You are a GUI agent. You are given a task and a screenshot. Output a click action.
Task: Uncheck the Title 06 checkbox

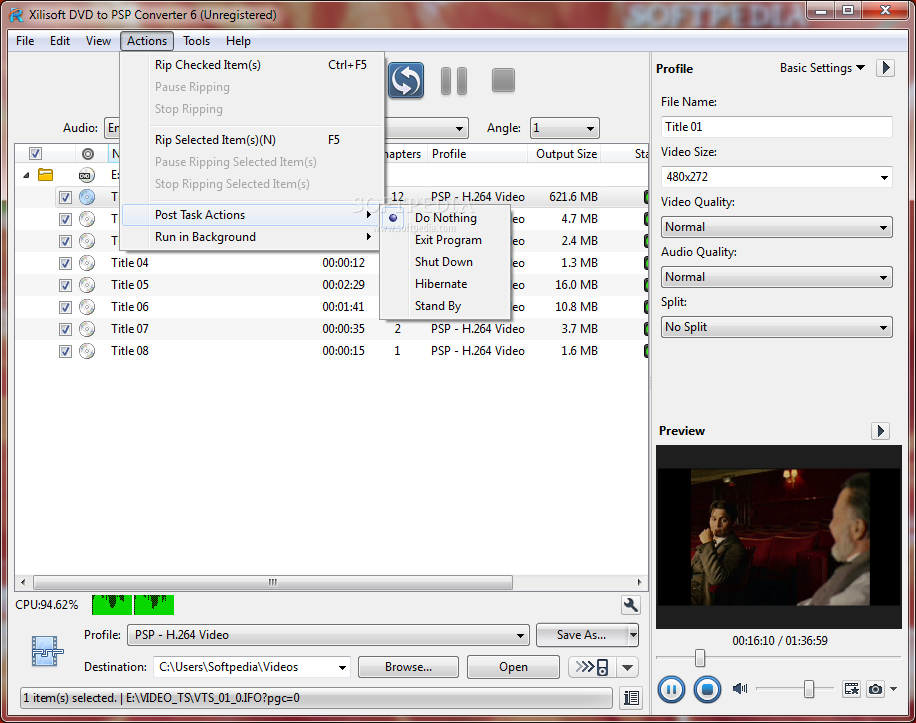click(65, 307)
